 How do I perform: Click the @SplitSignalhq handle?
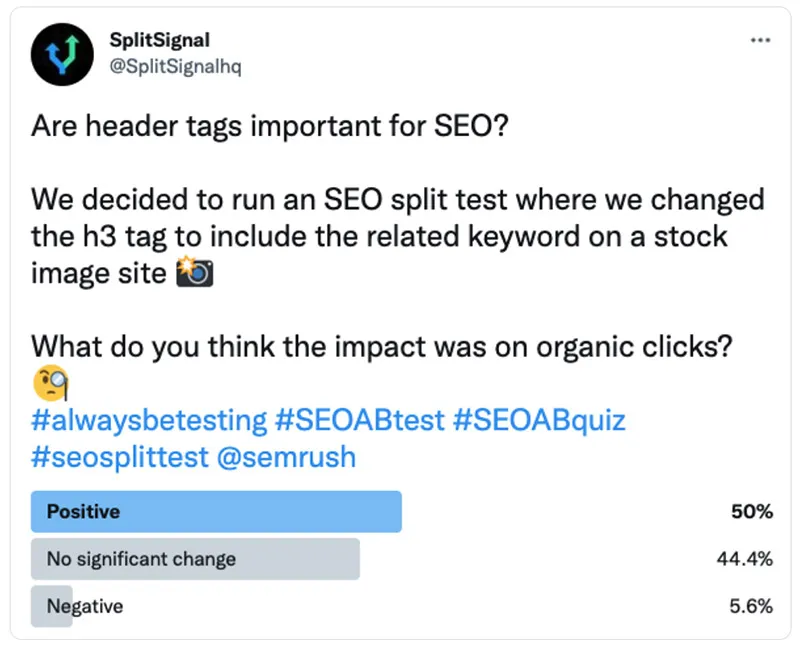pyautogui.click(x=176, y=65)
